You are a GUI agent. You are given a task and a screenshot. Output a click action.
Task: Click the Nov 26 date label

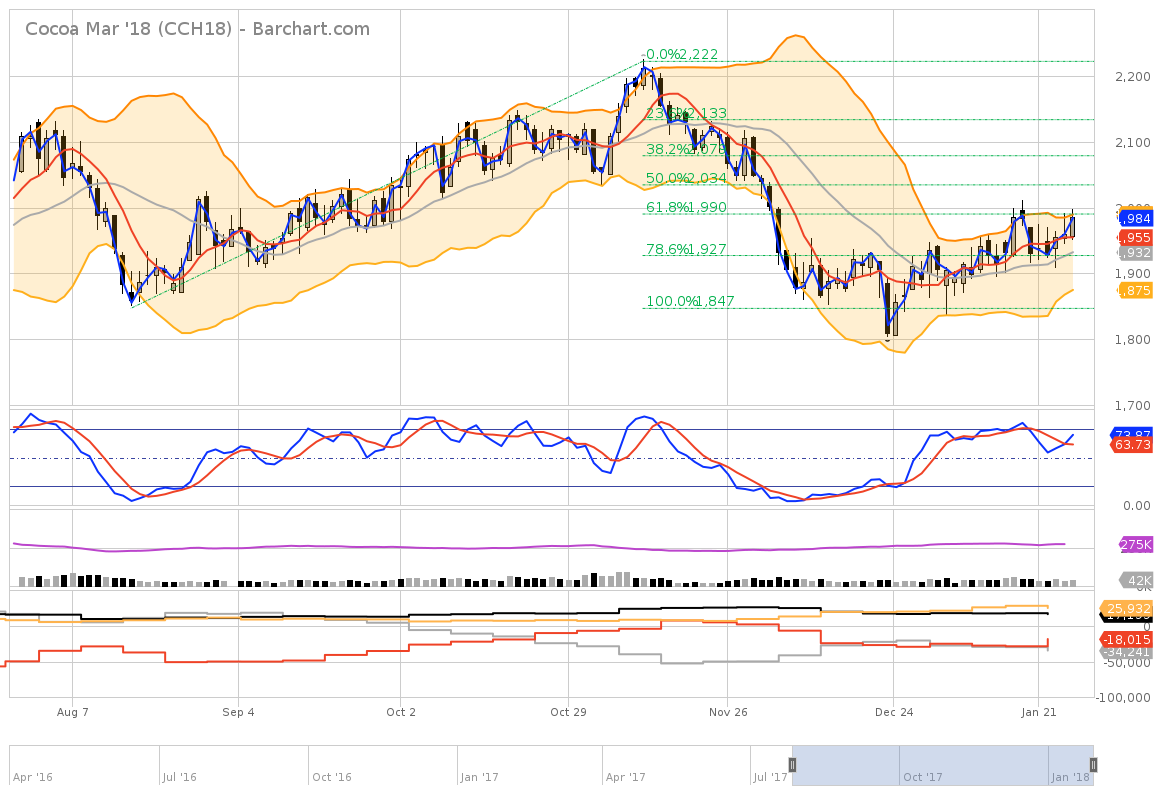click(728, 712)
